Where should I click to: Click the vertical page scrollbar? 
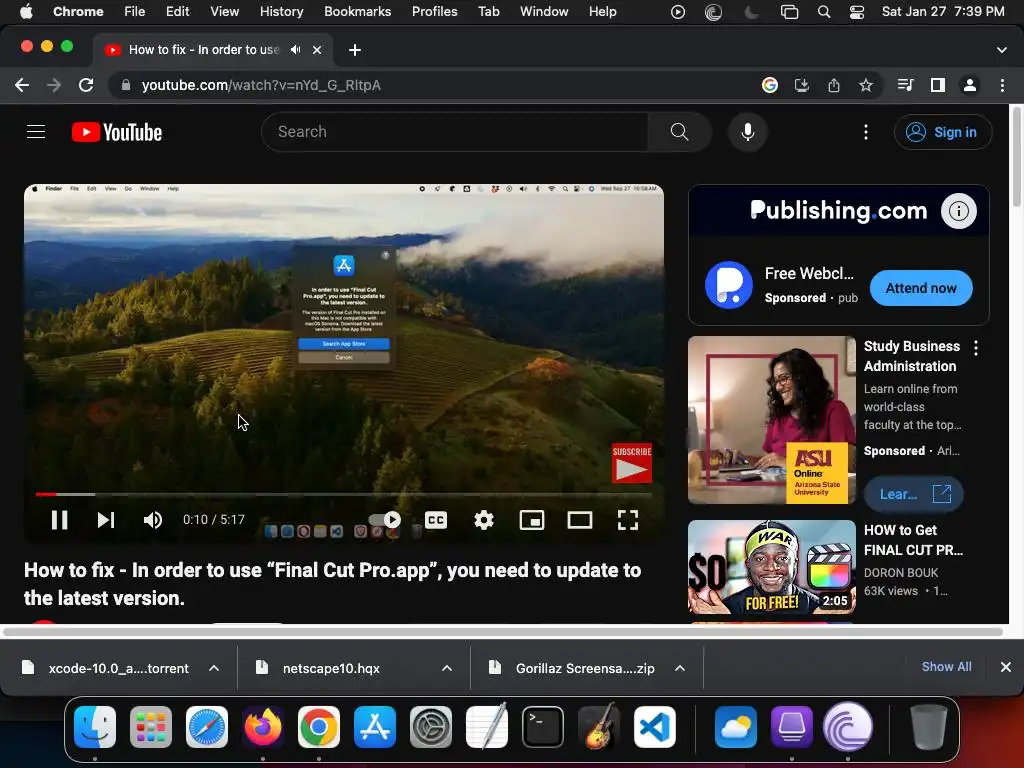pos(1016,157)
